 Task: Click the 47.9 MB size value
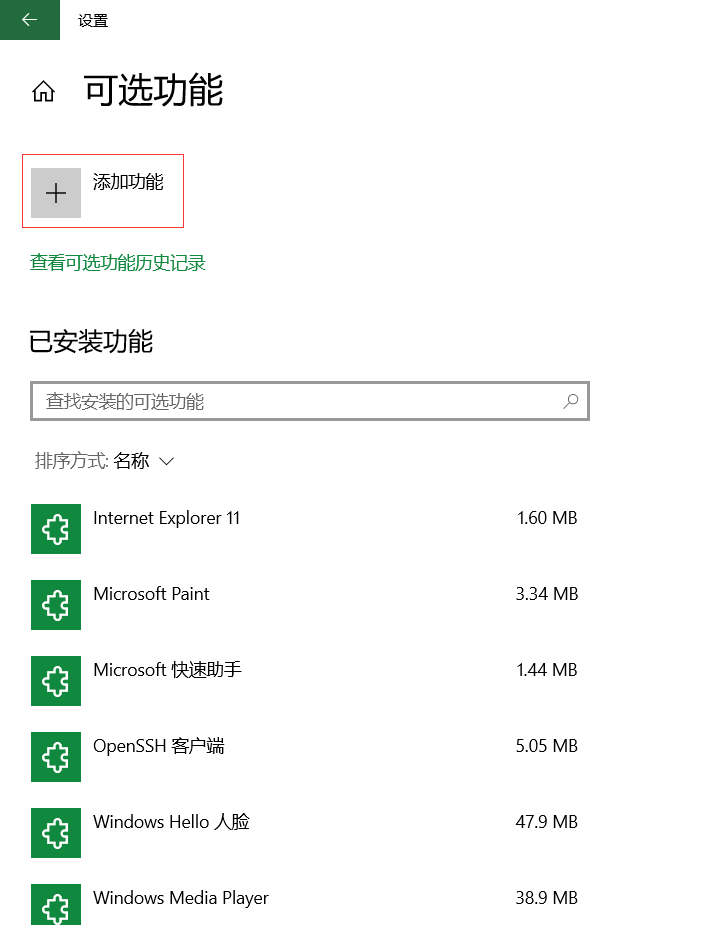(x=547, y=822)
